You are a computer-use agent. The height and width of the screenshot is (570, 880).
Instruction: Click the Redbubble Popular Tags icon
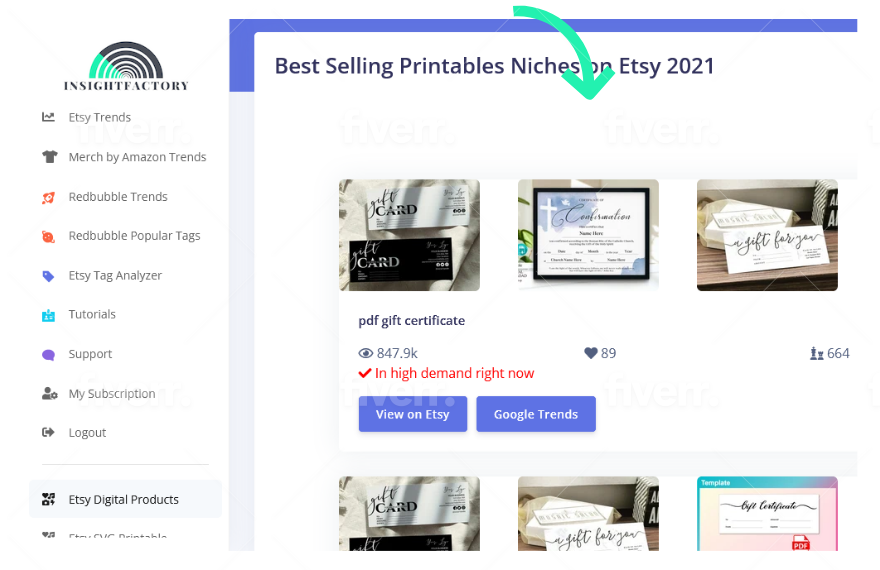click(x=48, y=236)
